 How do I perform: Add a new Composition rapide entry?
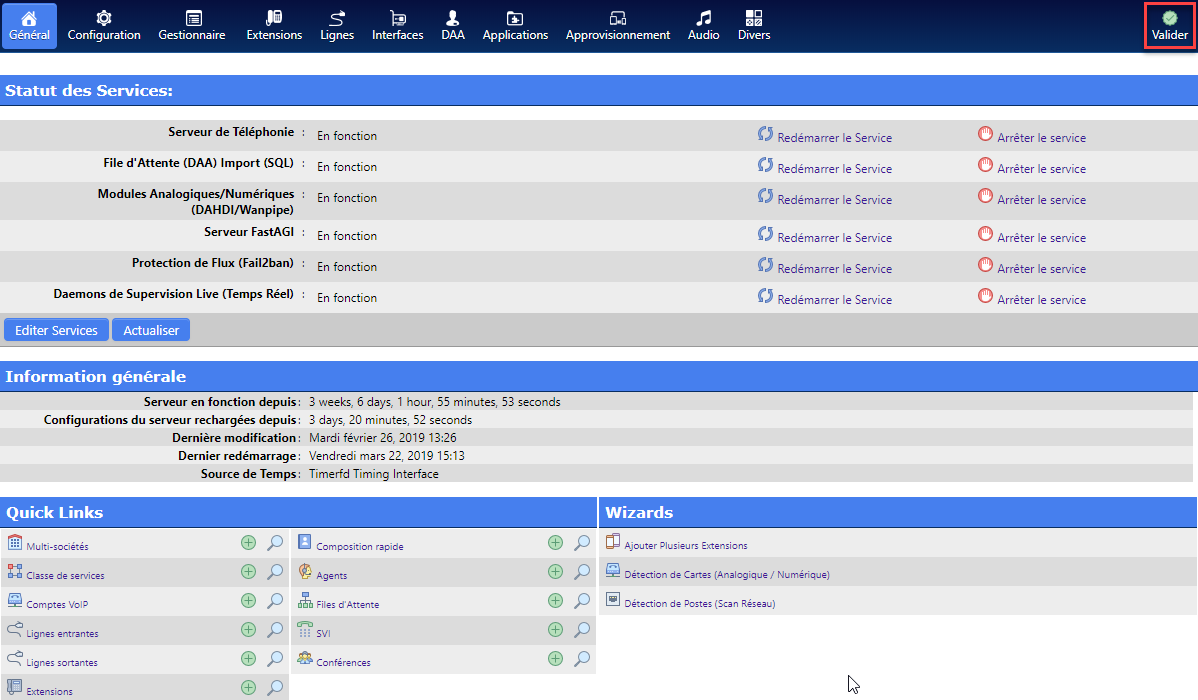point(555,543)
